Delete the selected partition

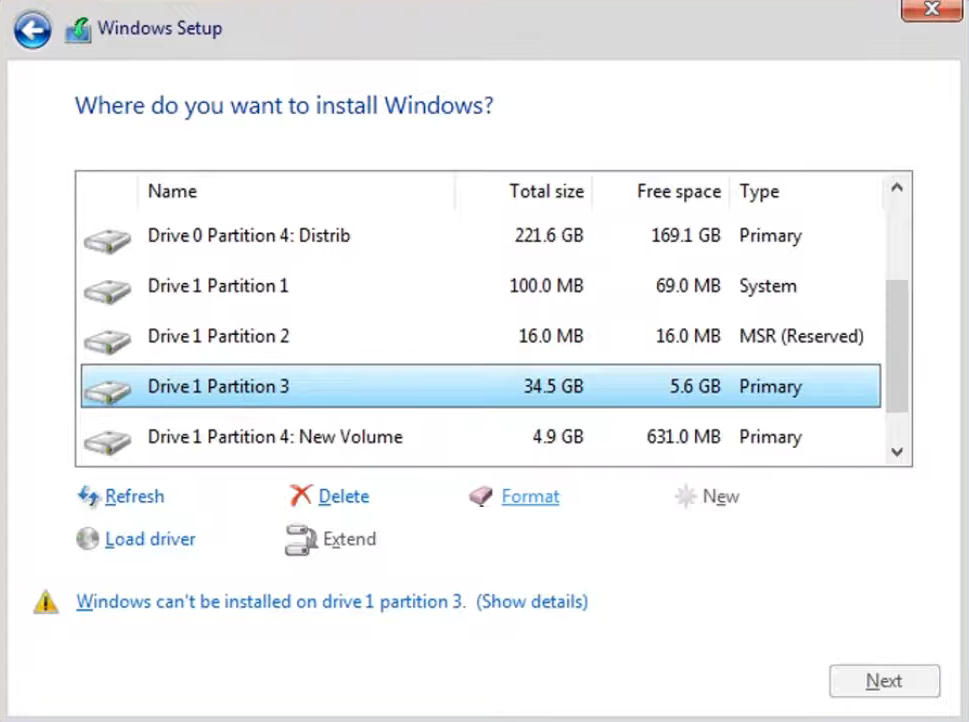click(344, 496)
